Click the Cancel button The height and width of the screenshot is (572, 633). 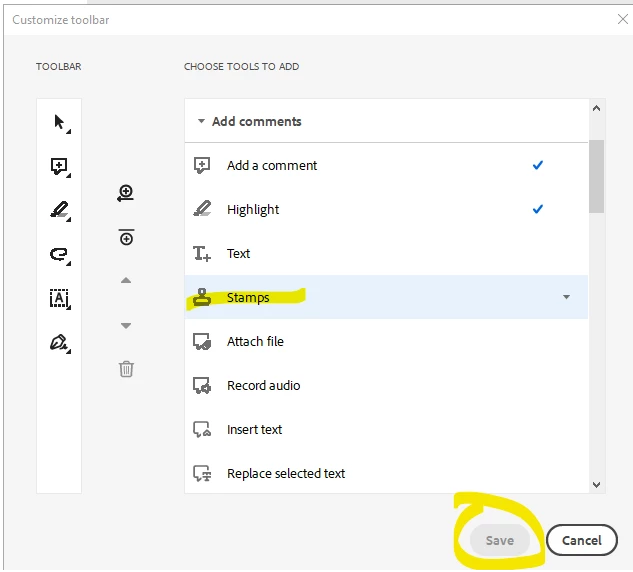582,540
